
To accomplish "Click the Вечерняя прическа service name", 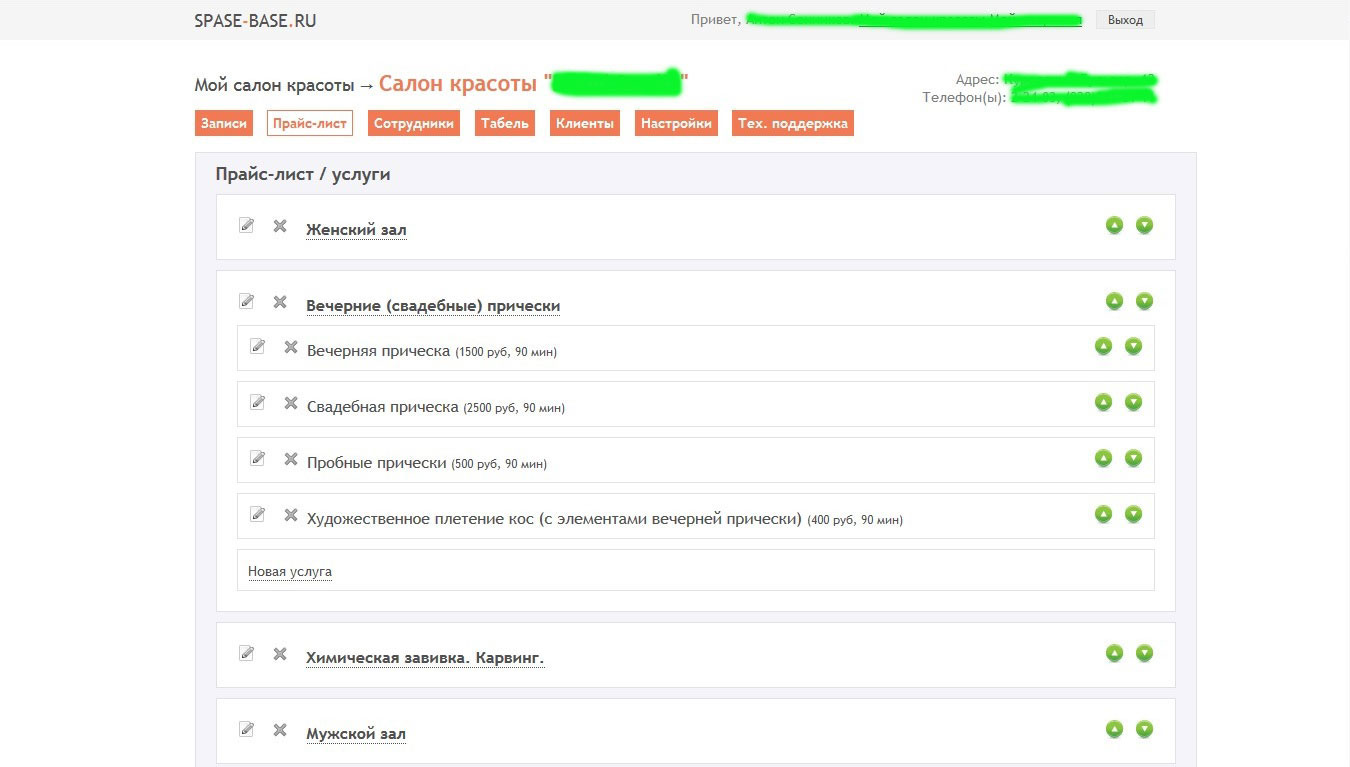I will tap(379, 351).
